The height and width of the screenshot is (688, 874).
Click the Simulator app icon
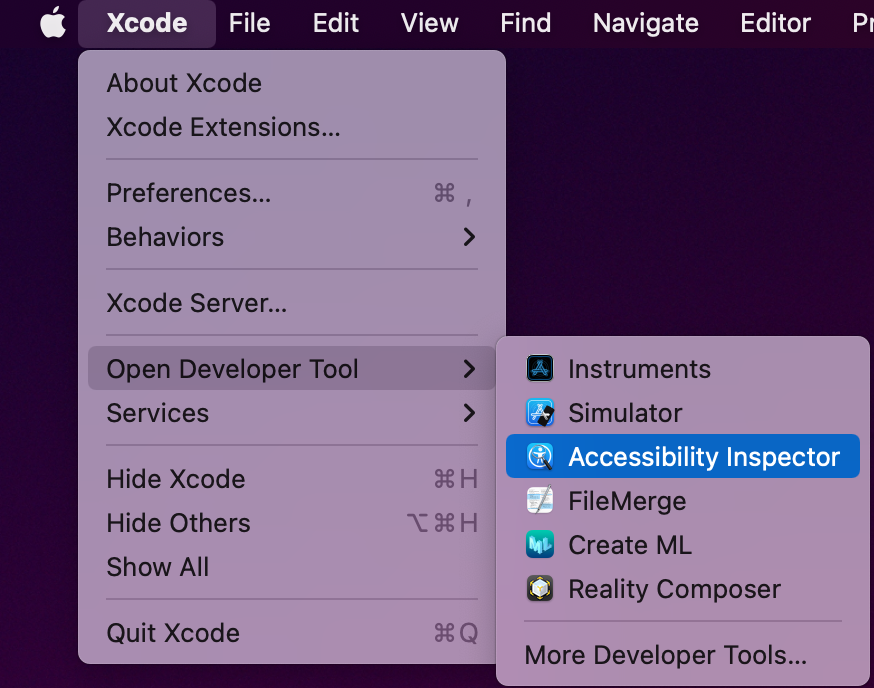click(540, 413)
